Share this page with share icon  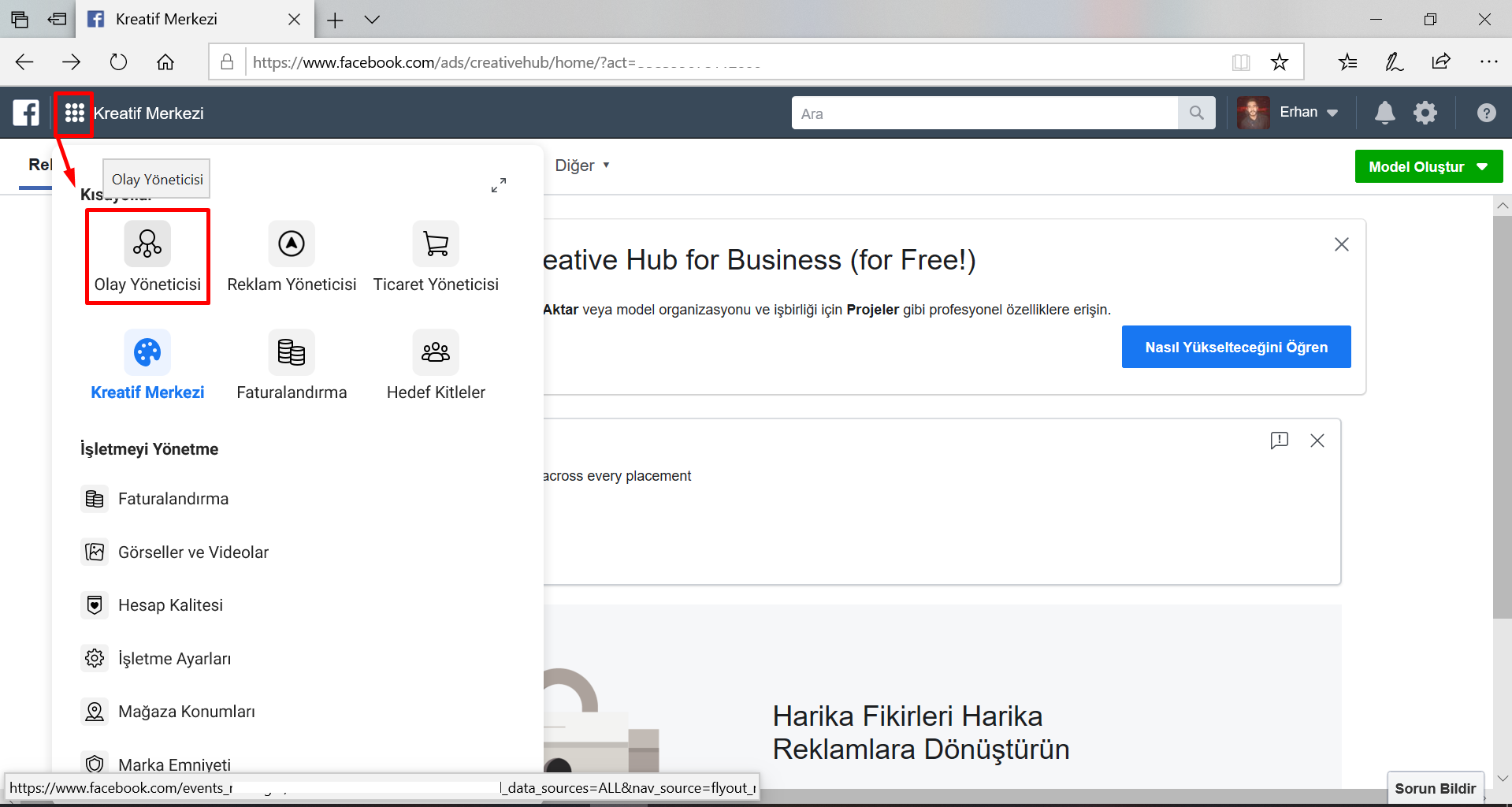tap(1441, 62)
